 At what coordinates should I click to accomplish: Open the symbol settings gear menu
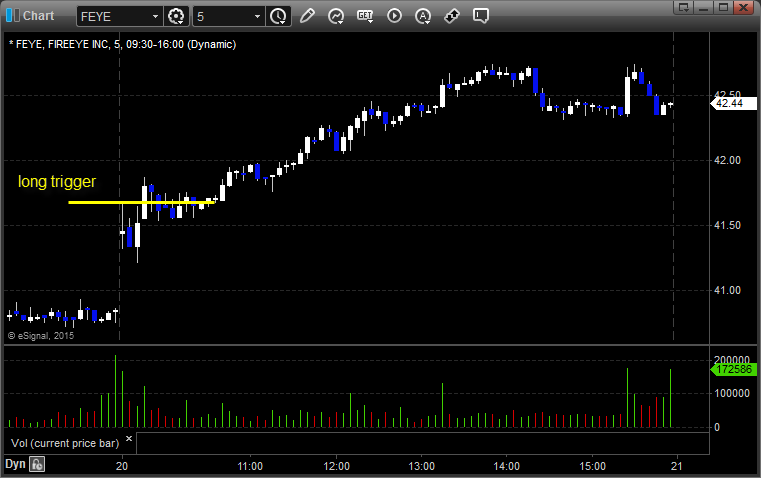[x=176, y=16]
